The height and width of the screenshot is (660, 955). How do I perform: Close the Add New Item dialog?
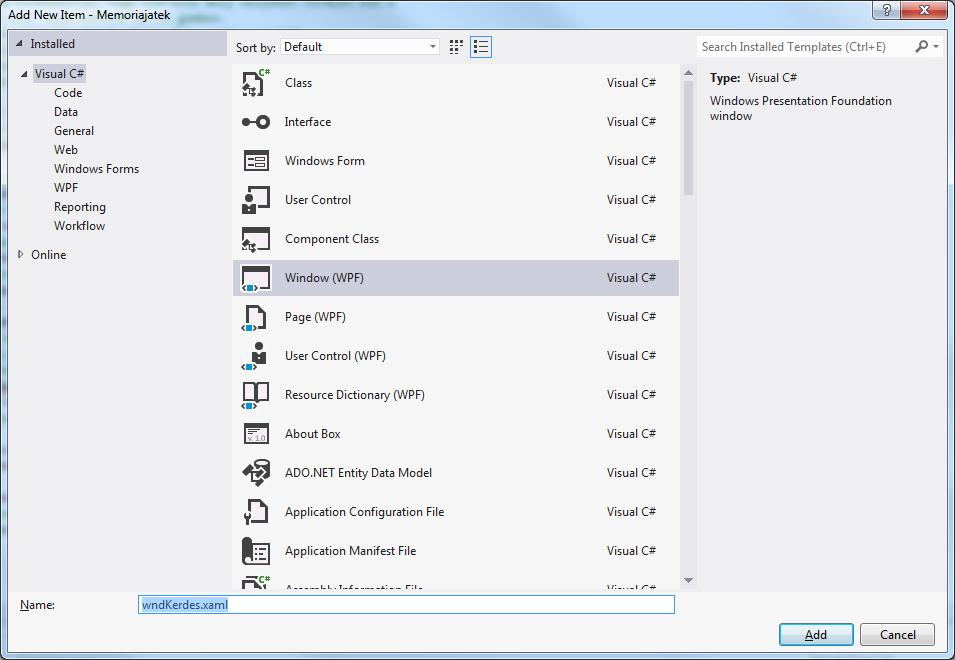(x=924, y=10)
